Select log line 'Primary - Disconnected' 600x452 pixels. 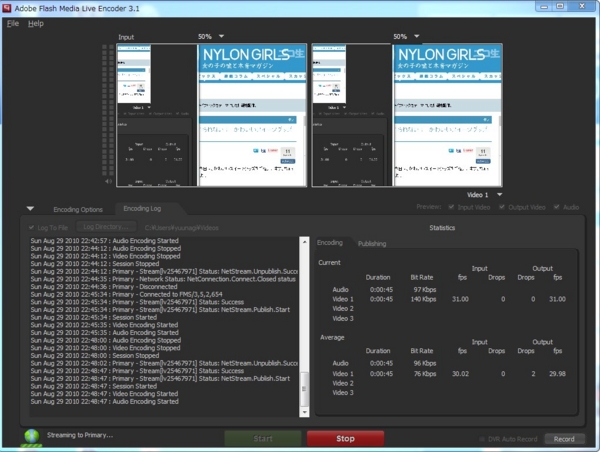click(x=104, y=287)
